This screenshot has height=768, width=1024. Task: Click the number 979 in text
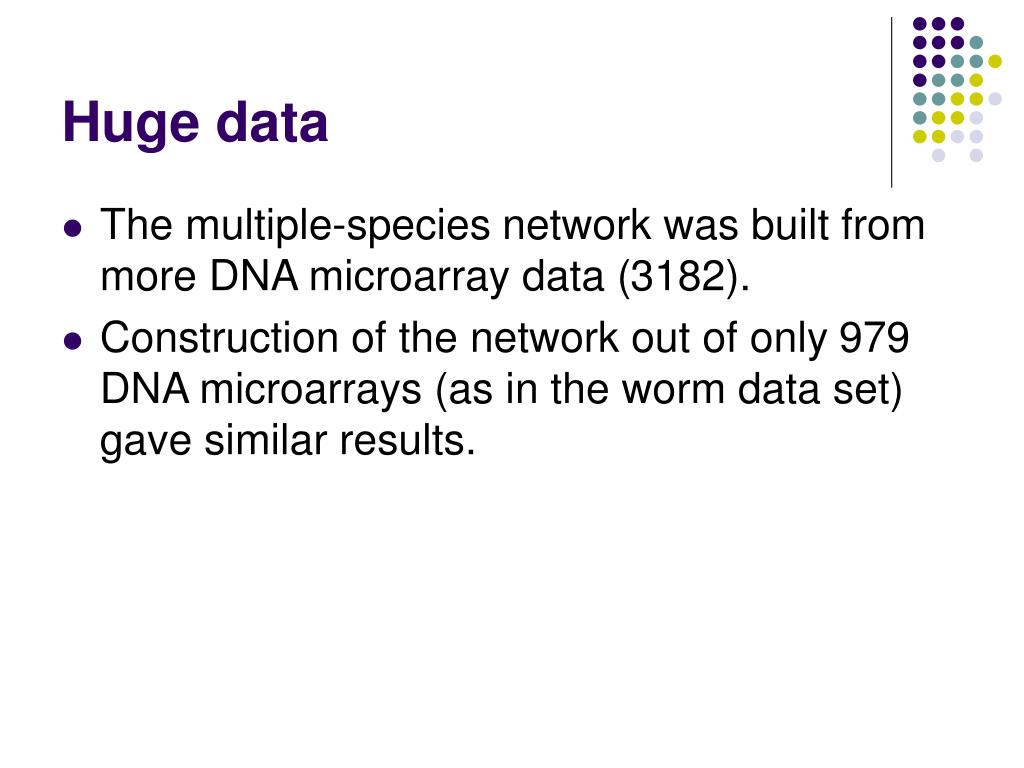pos(874,338)
